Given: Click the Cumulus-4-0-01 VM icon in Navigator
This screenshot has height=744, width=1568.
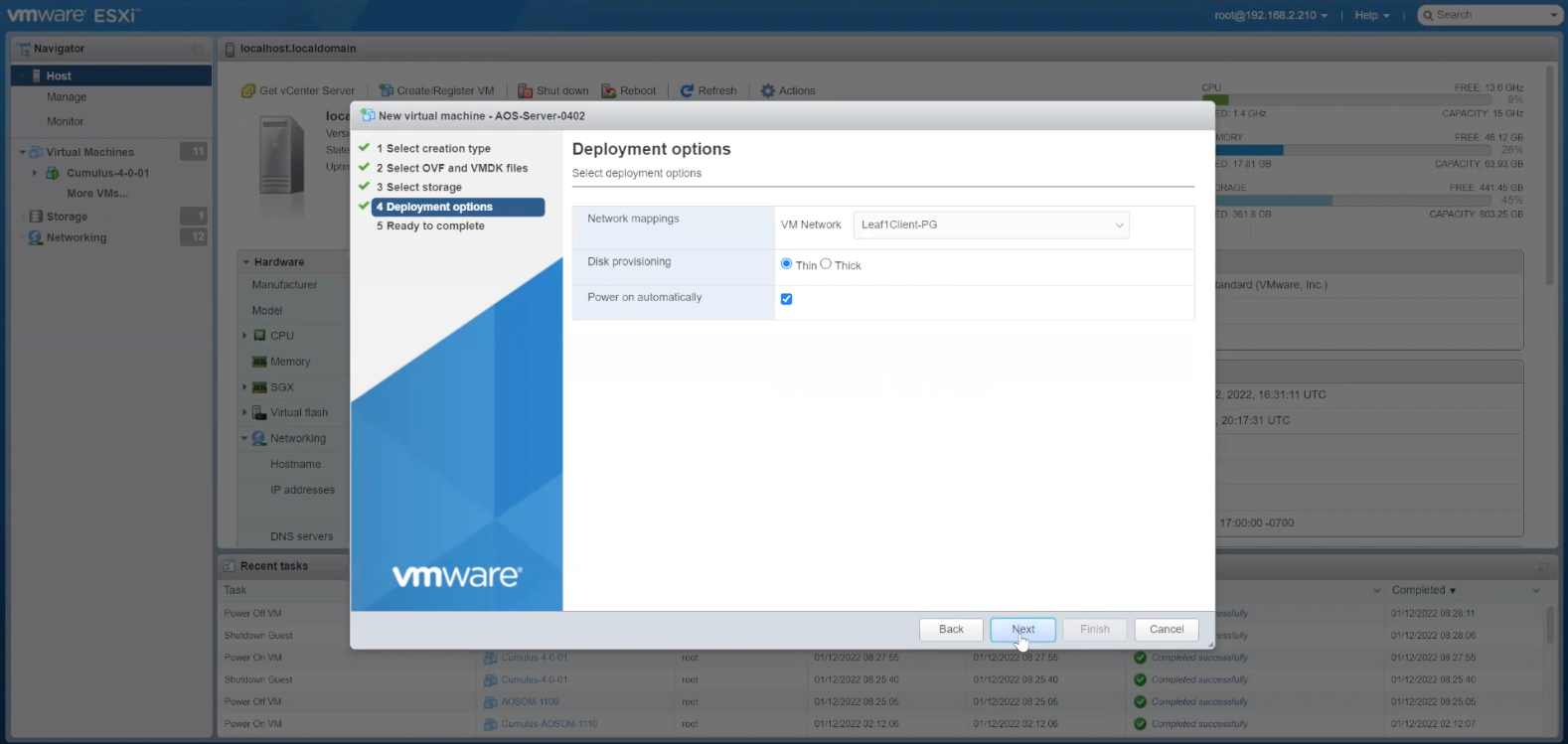Looking at the screenshot, I should pos(53,173).
